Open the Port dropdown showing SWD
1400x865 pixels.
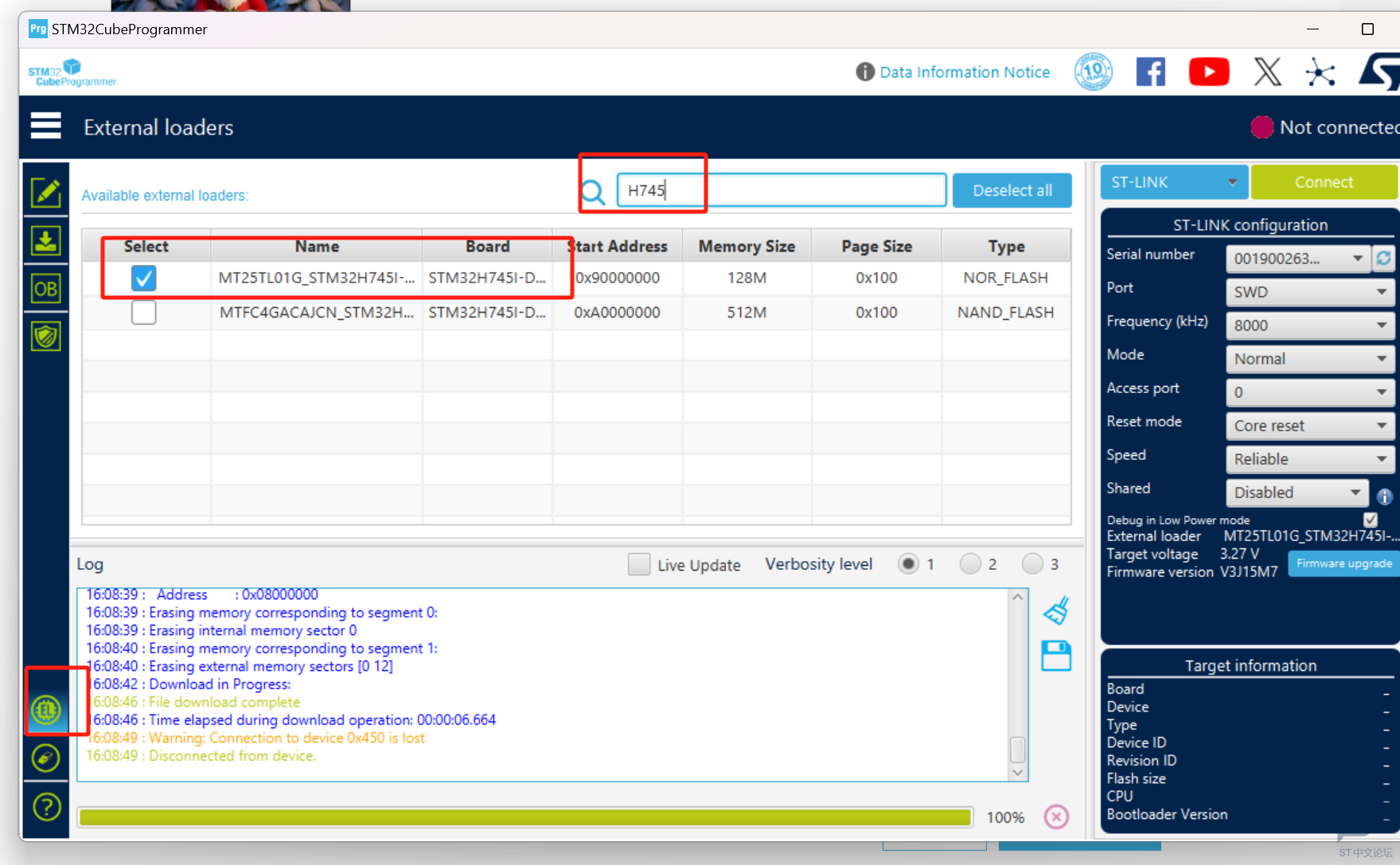tap(1310, 292)
